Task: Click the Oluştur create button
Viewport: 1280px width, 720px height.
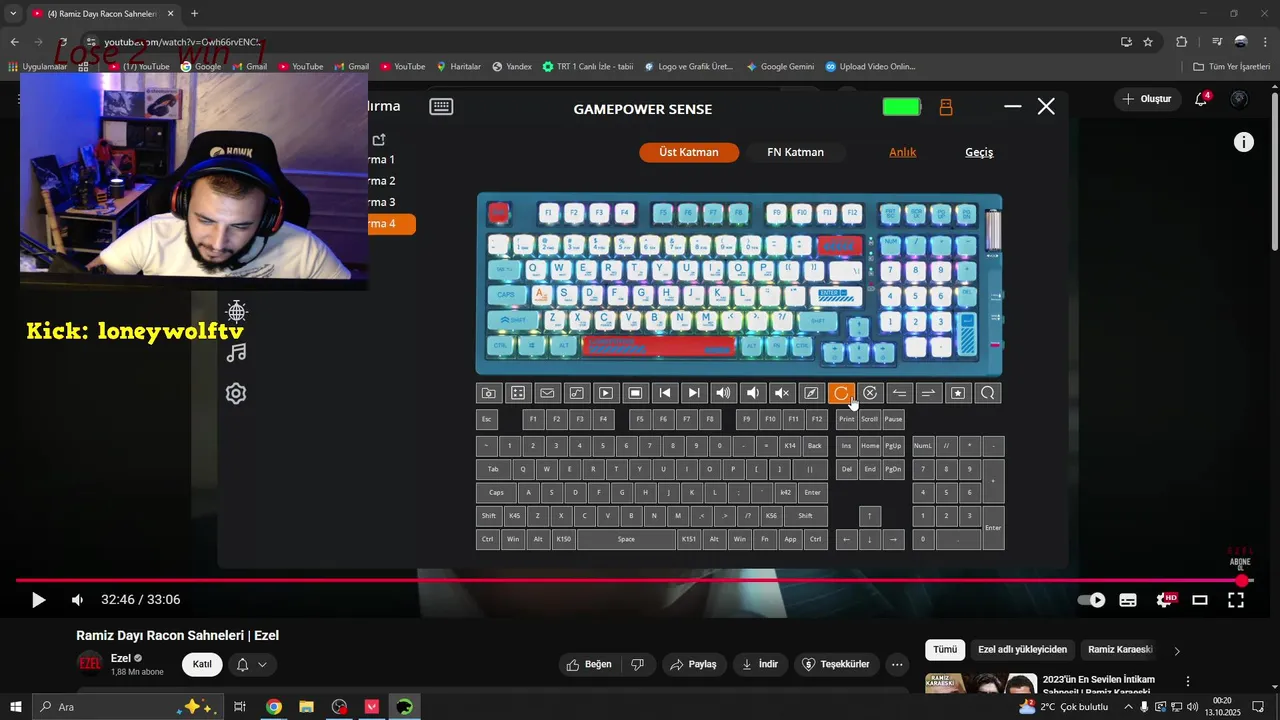Action: 1146,99
